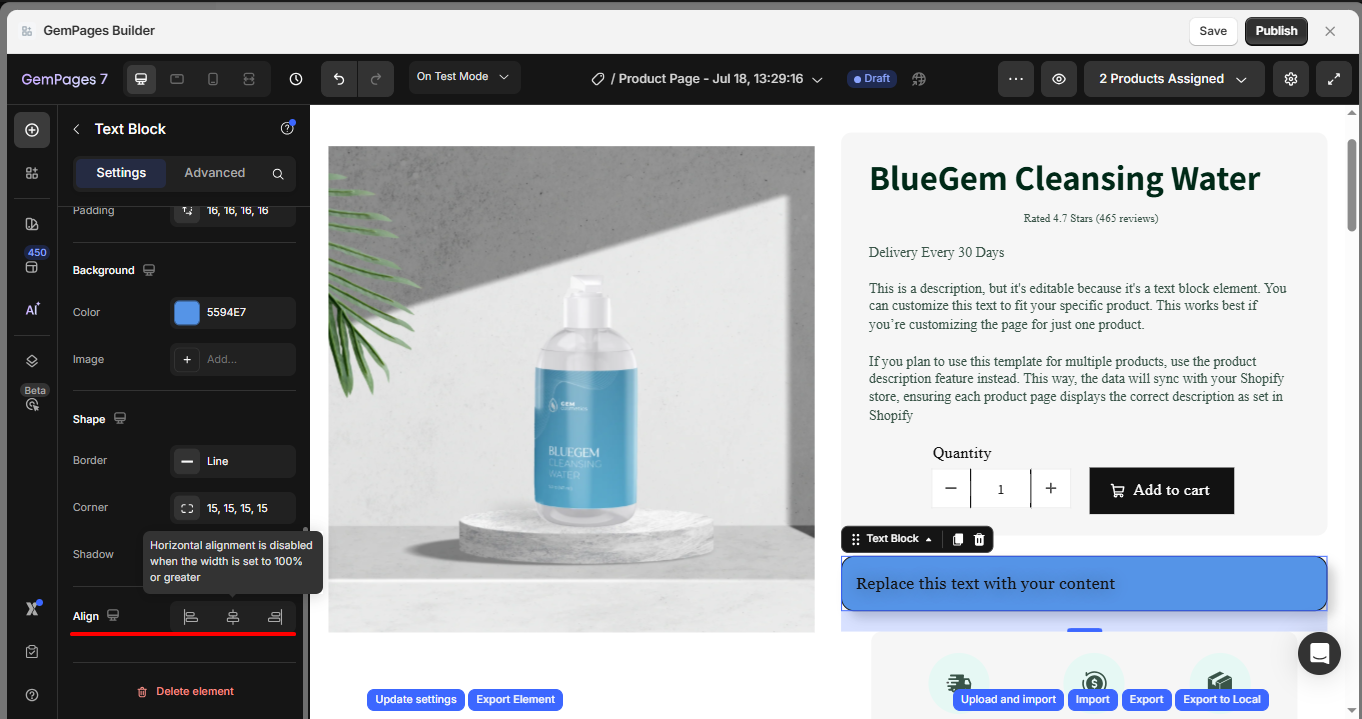This screenshot has height=719, width=1362.
Task: Click the undo arrow in top toolbar
Action: tap(339, 78)
